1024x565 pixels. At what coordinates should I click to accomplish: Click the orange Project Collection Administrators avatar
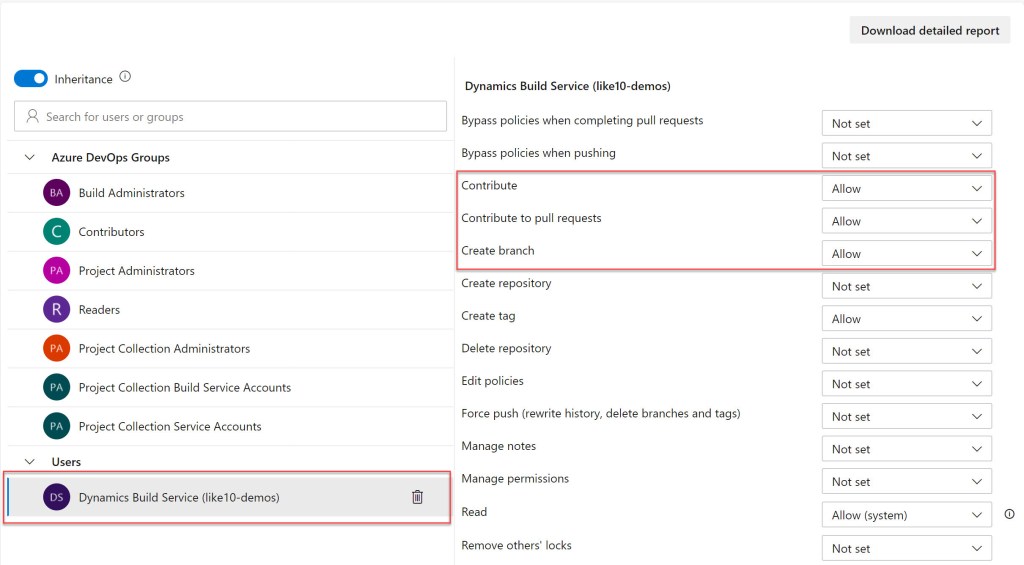[x=57, y=349]
